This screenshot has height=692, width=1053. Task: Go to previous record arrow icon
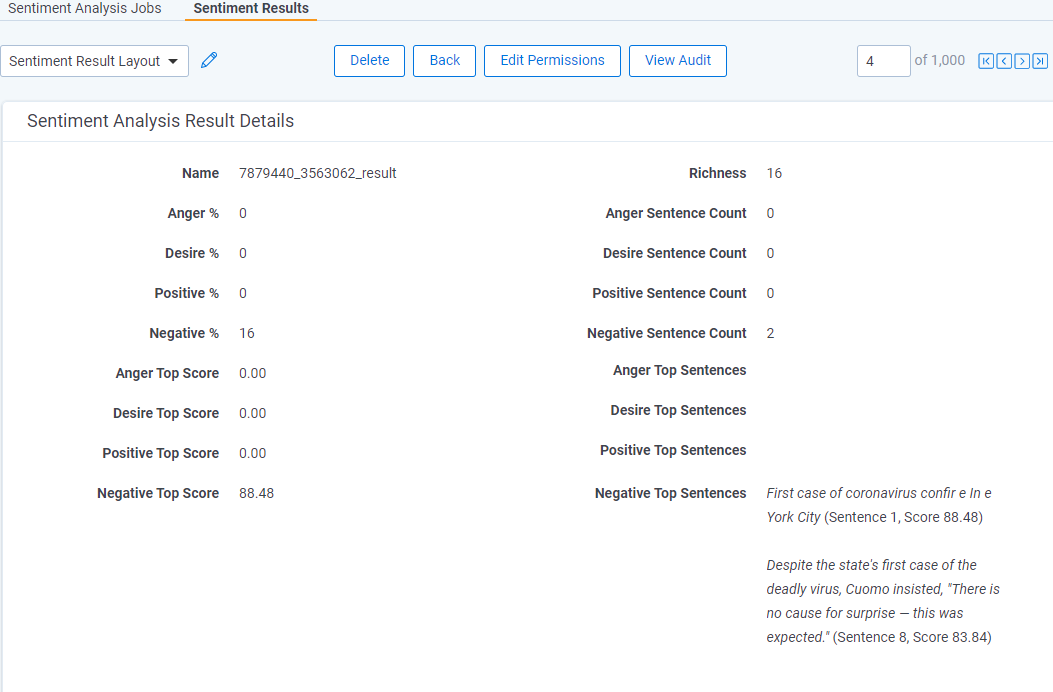[1004, 61]
